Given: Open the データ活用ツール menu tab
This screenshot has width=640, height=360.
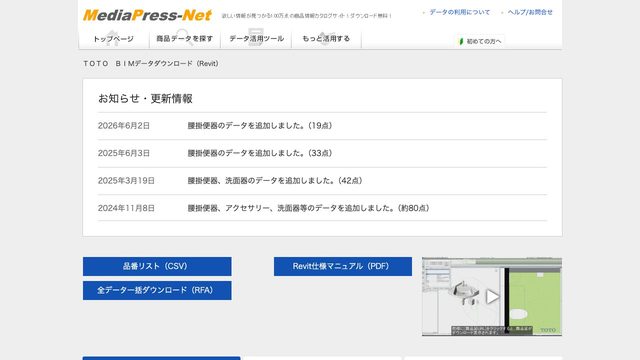Looking at the screenshot, I should (x=256, y=39).
